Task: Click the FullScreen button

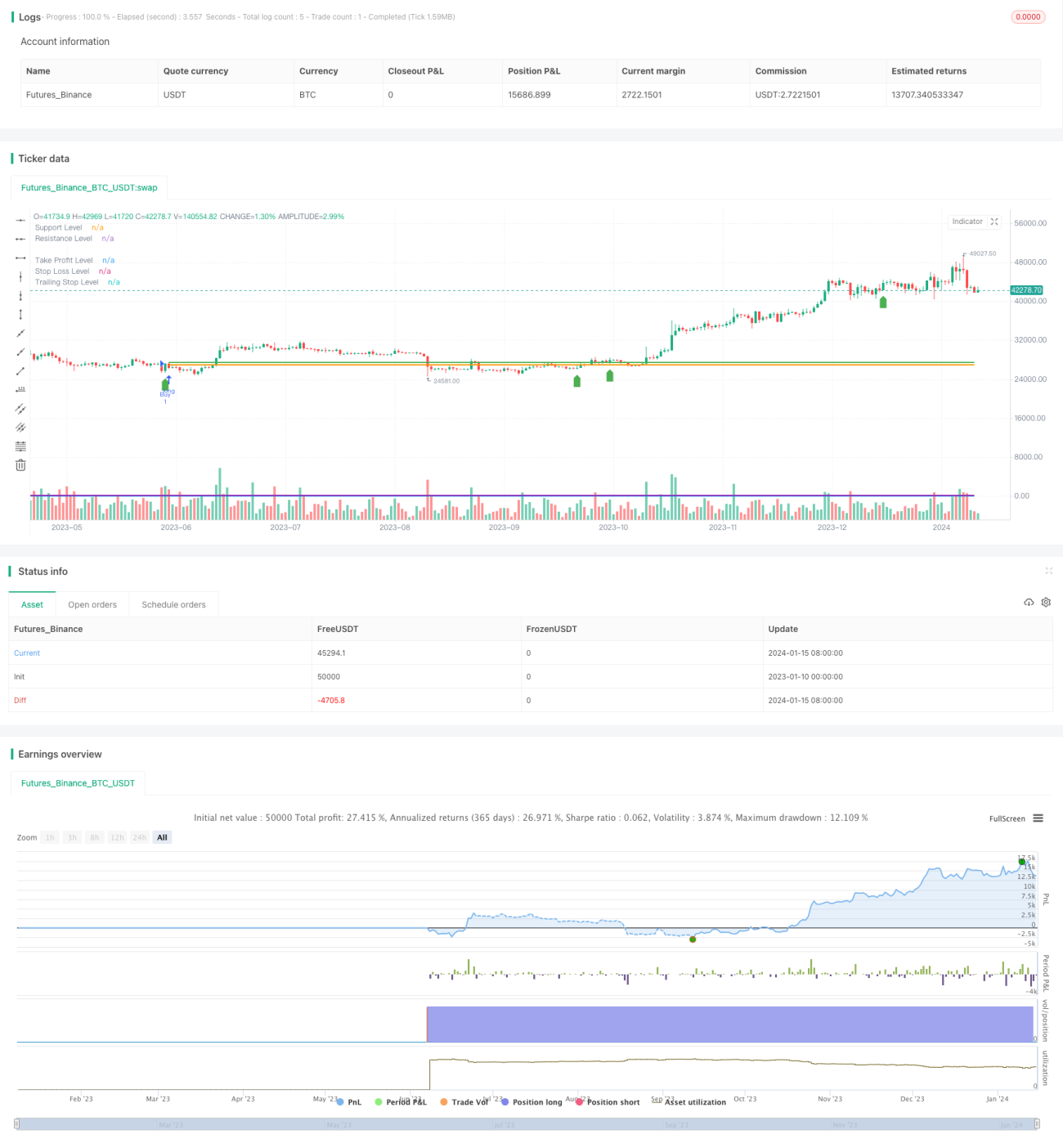Action: [1007, 818]
